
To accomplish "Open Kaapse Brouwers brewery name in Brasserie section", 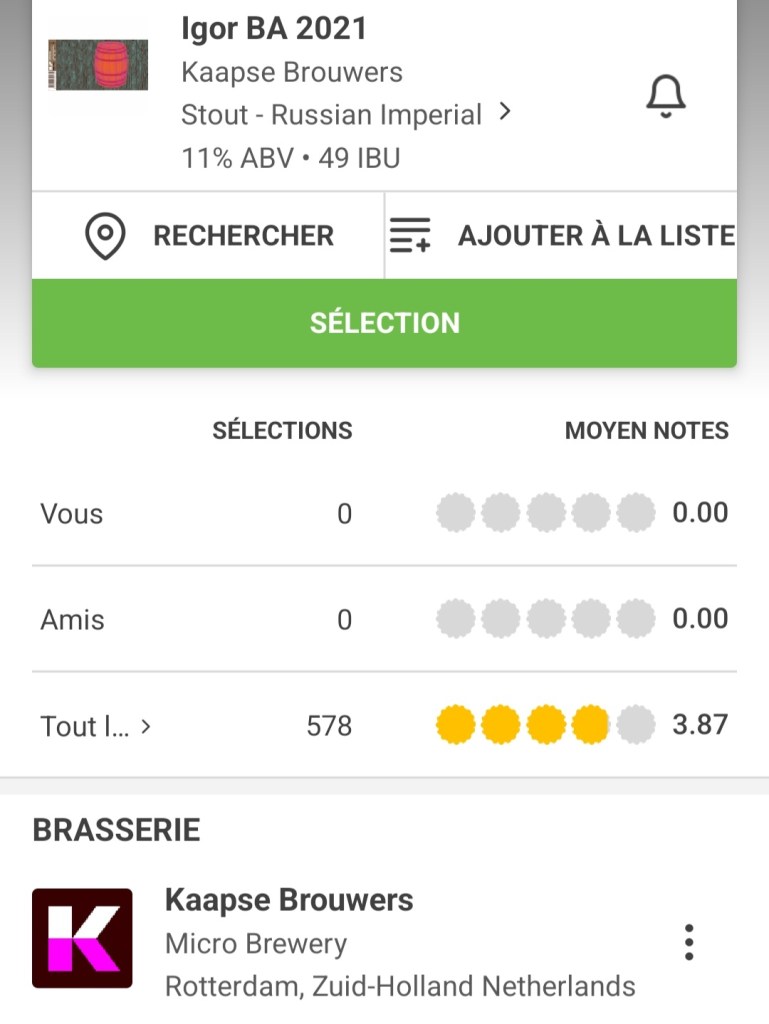I will [x=289, y=900].
